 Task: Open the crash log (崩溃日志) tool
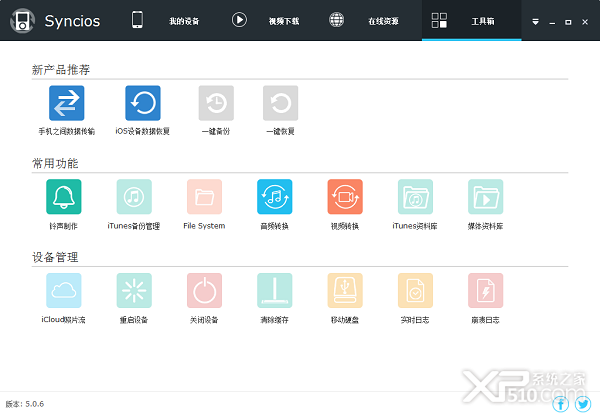point(485,290)
